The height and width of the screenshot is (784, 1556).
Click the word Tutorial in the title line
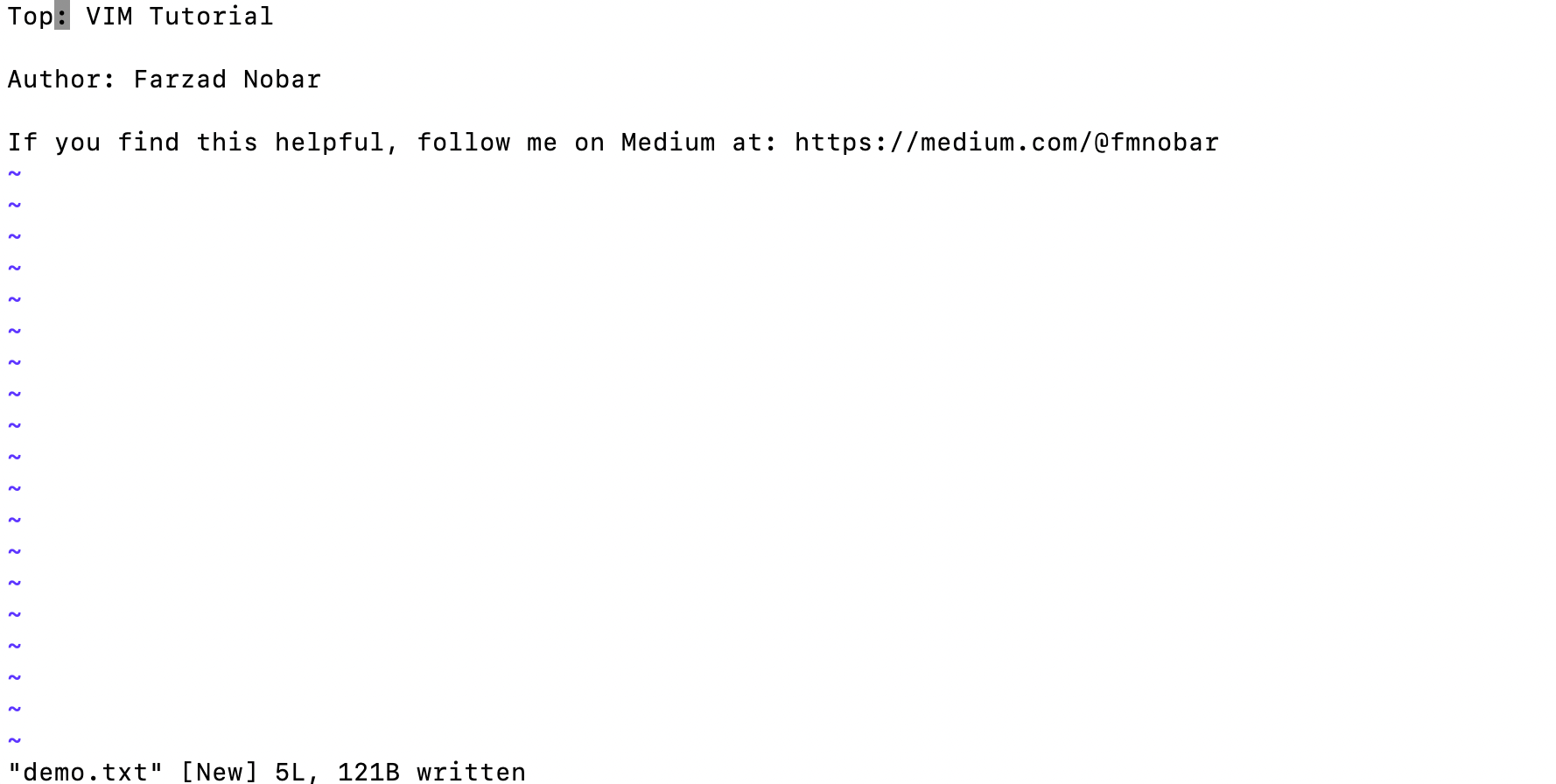pos(211,16)
